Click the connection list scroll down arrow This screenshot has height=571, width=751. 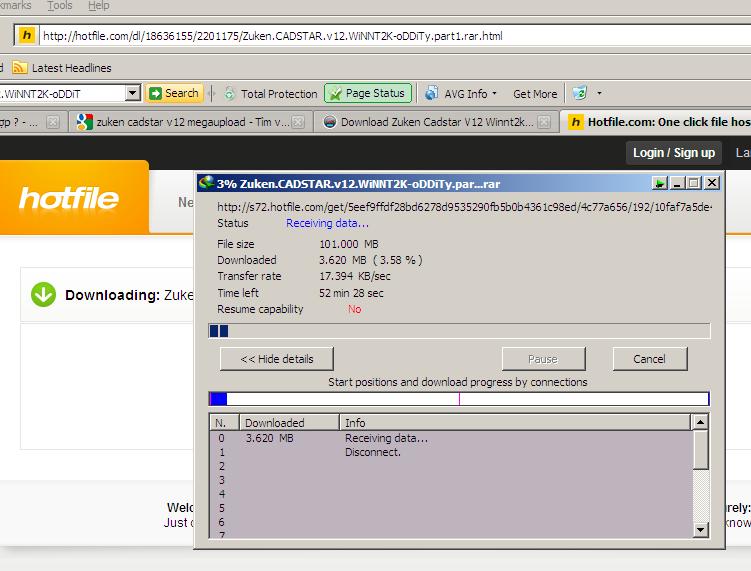click(x=700, y=529)
